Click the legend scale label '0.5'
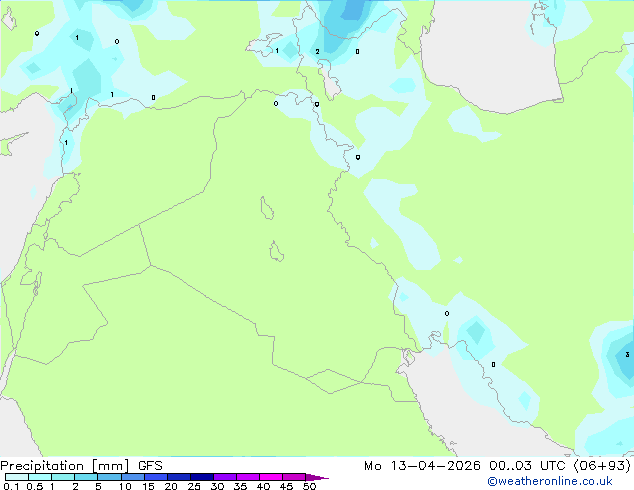The height and width of the screenshot is (490, 634). point(34,486)
